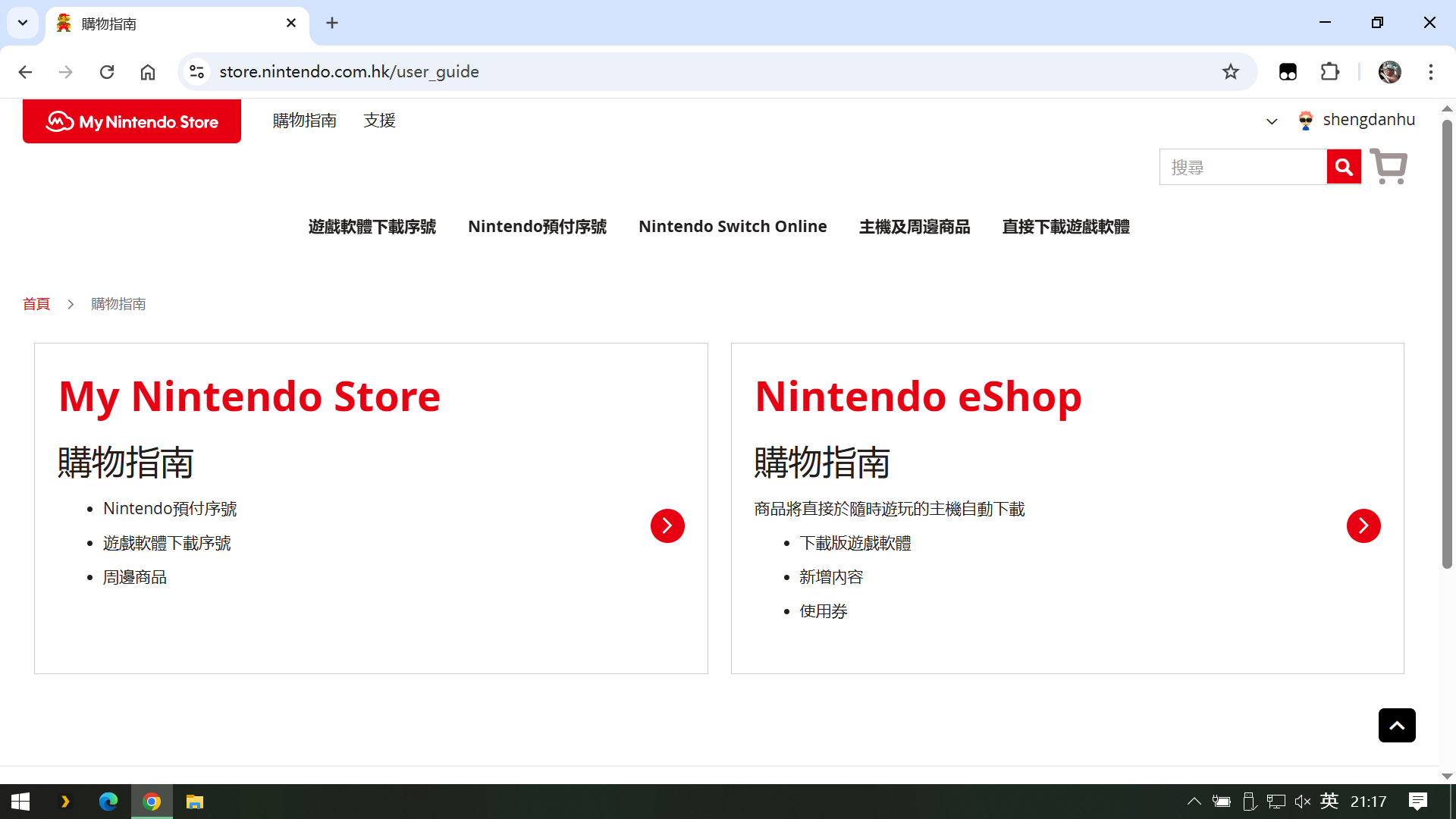Click the 周邊商品 list item

[x=135, y=578]
